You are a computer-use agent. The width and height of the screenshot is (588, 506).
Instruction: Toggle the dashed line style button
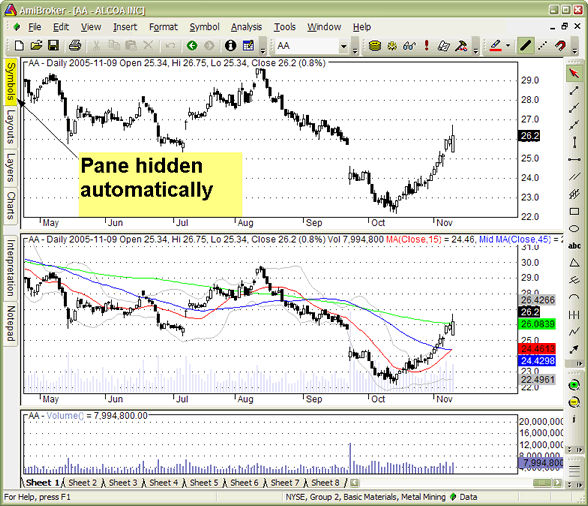click(x=543, y=46)
